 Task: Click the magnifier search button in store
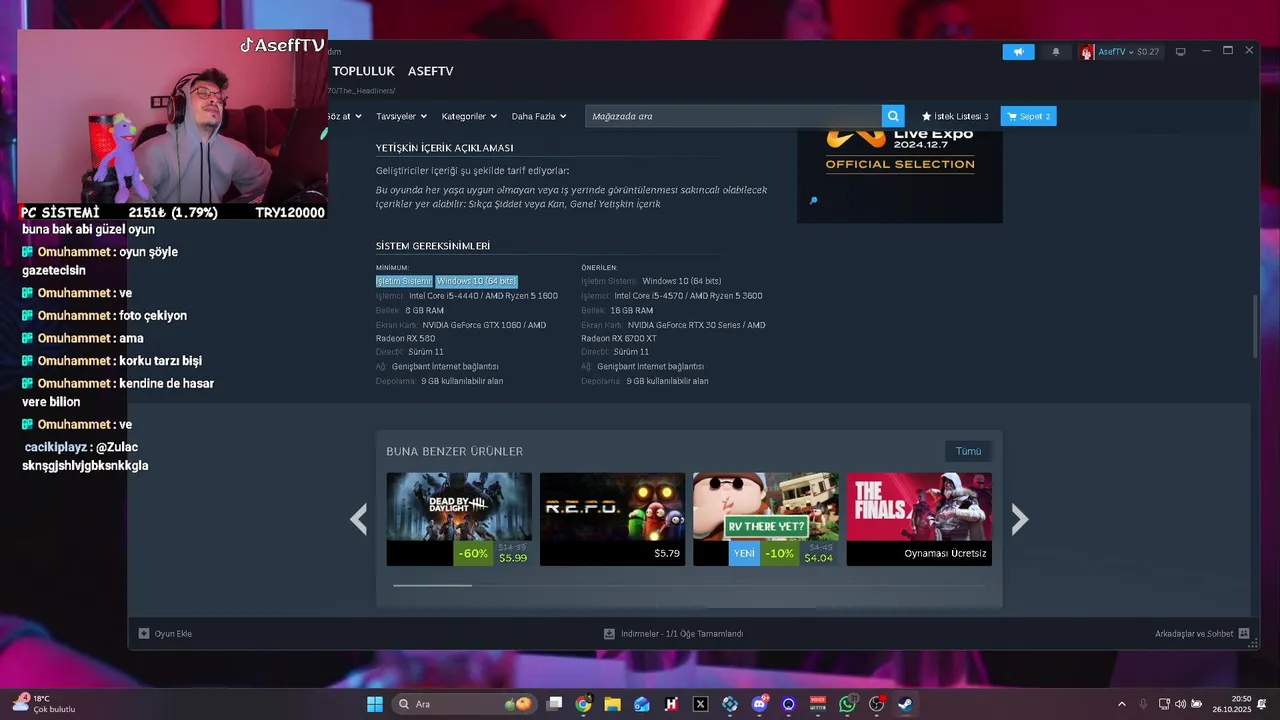click(893, 116)
